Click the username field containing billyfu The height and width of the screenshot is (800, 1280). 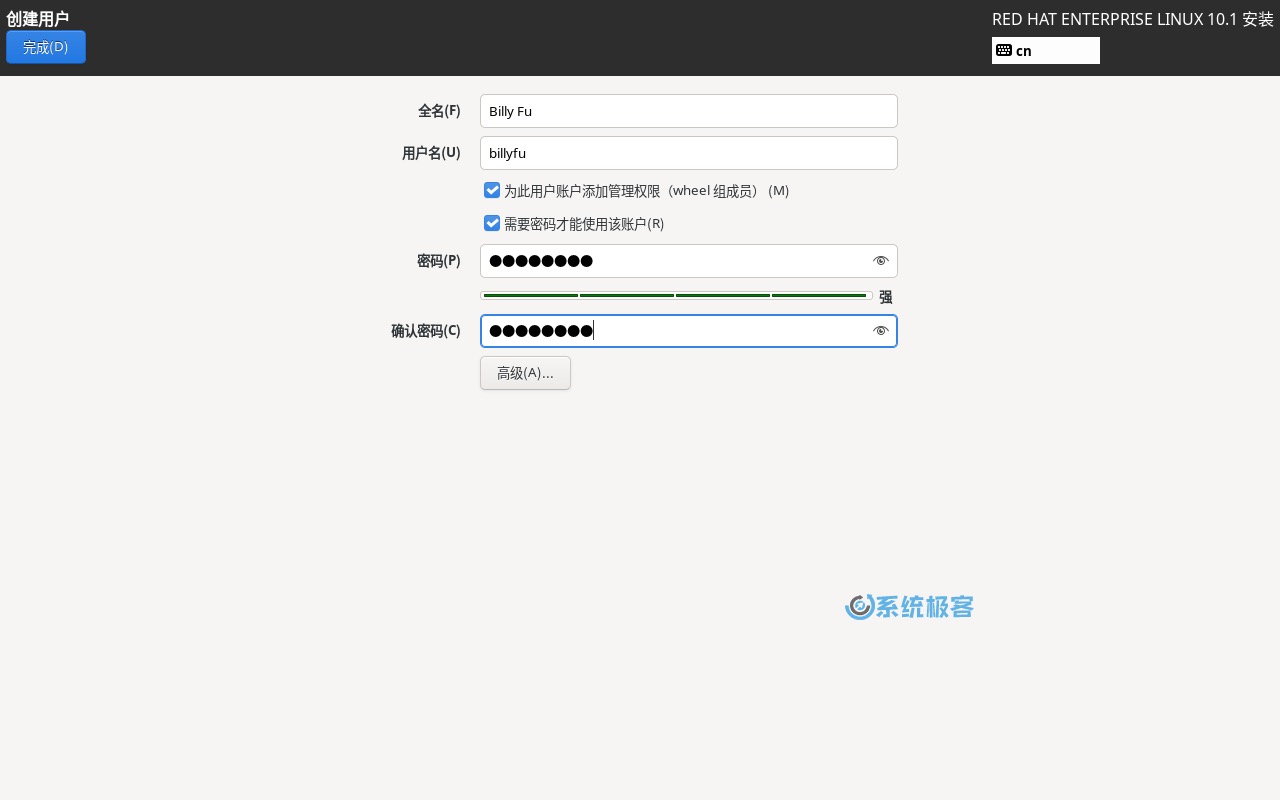pos(688,153)
